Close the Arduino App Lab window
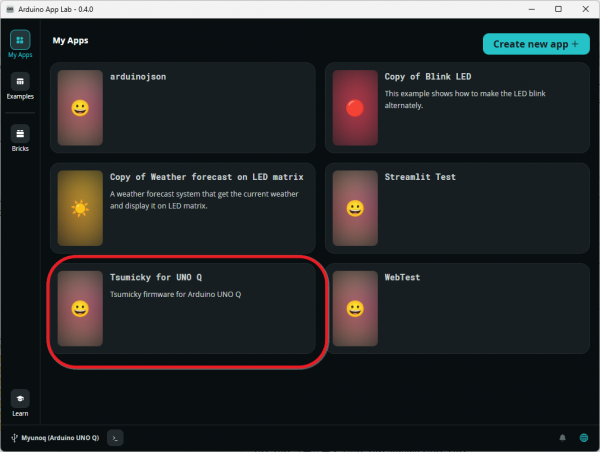This screenshot has height=452, width=600. (585, 9)
